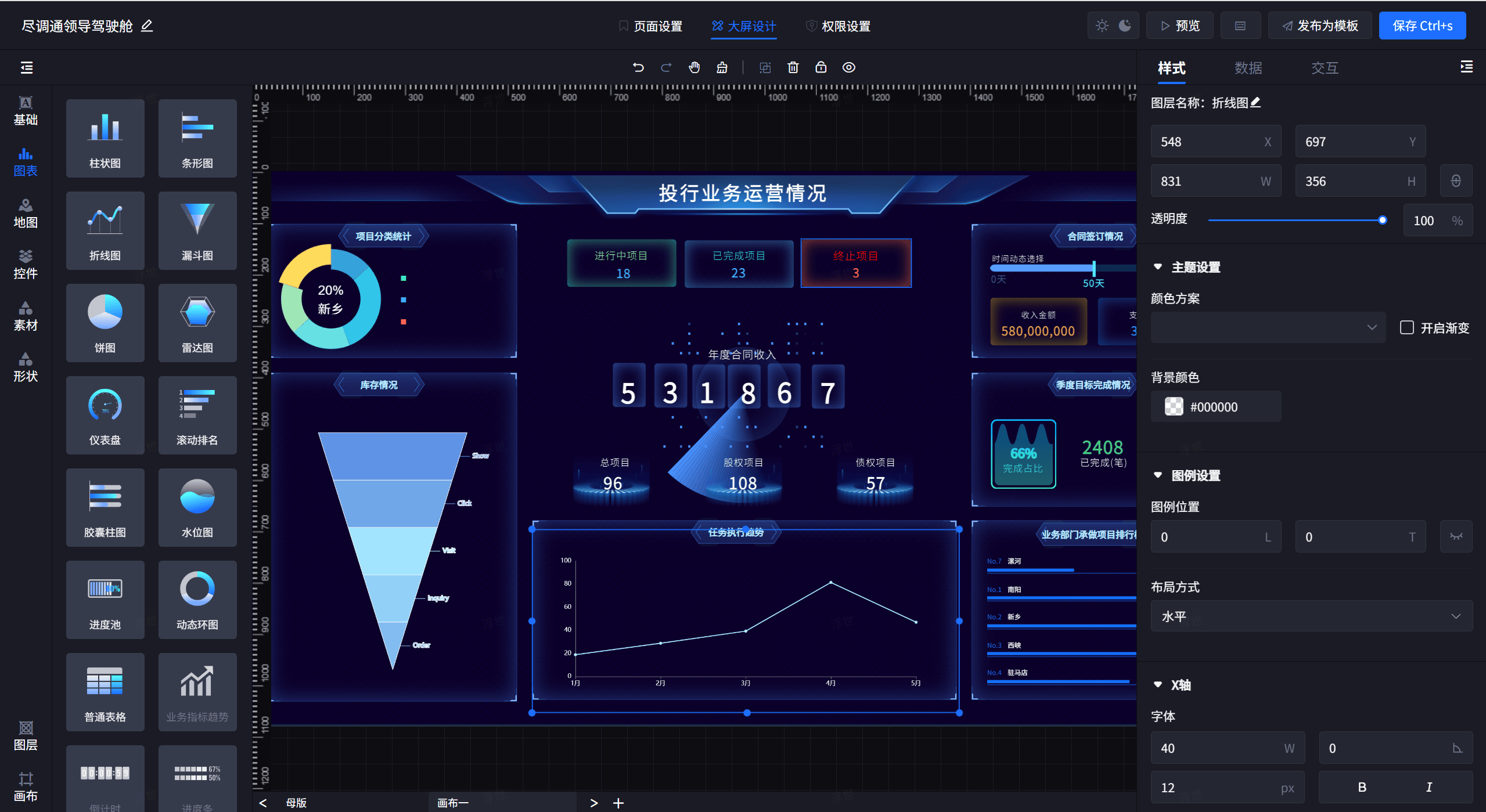
Task: Open the Layers panel (图层) in sidebar
Action: coord(26,735)
